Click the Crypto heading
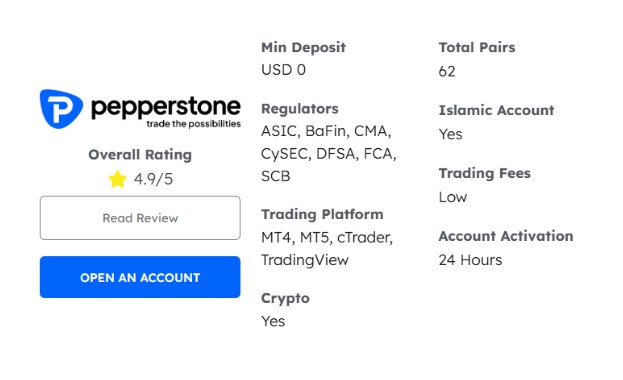The image size is (623, 380). 285,299
